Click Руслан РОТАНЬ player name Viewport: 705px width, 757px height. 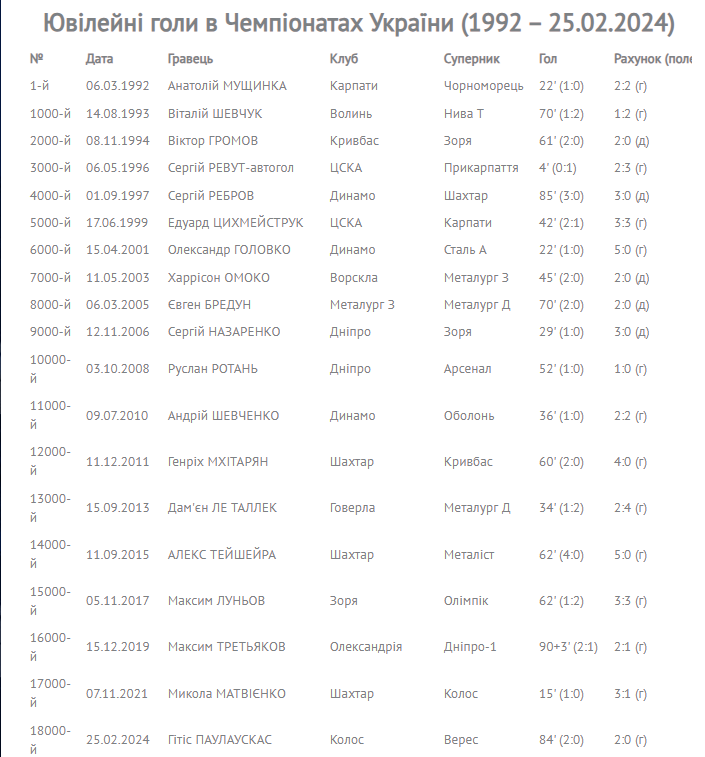click(x=213, y=369)
